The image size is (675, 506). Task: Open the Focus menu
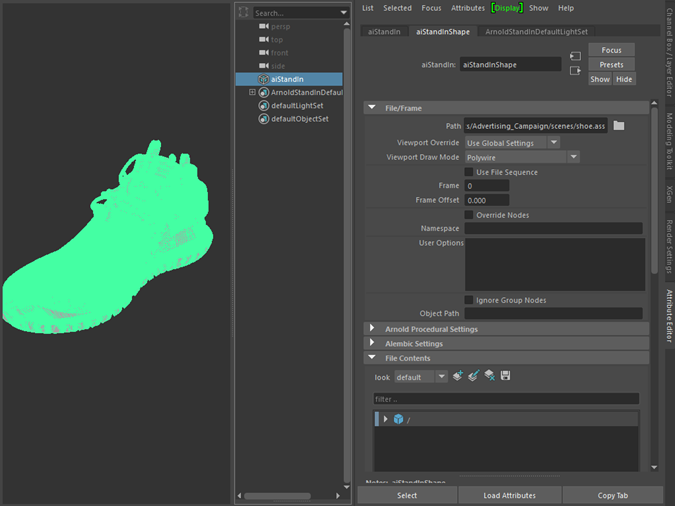click(431, 8)
